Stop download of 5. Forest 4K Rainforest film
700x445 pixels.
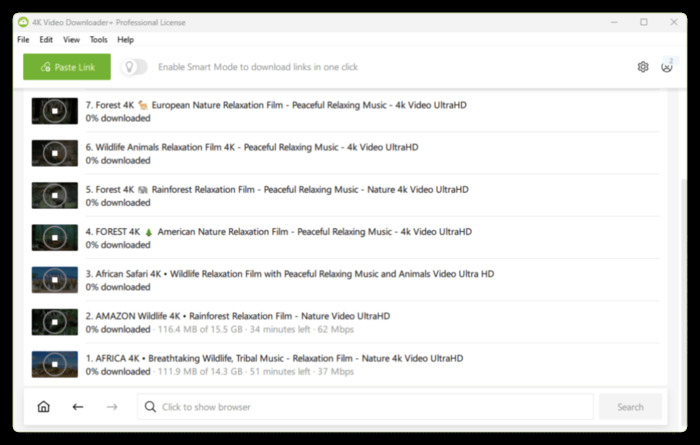click(x=54, y=195)
